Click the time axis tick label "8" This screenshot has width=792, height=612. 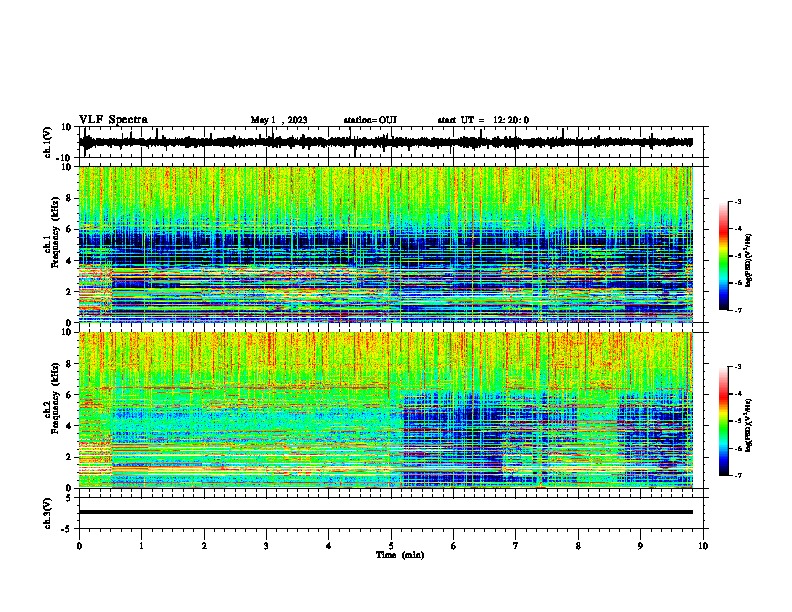[578, 546]
